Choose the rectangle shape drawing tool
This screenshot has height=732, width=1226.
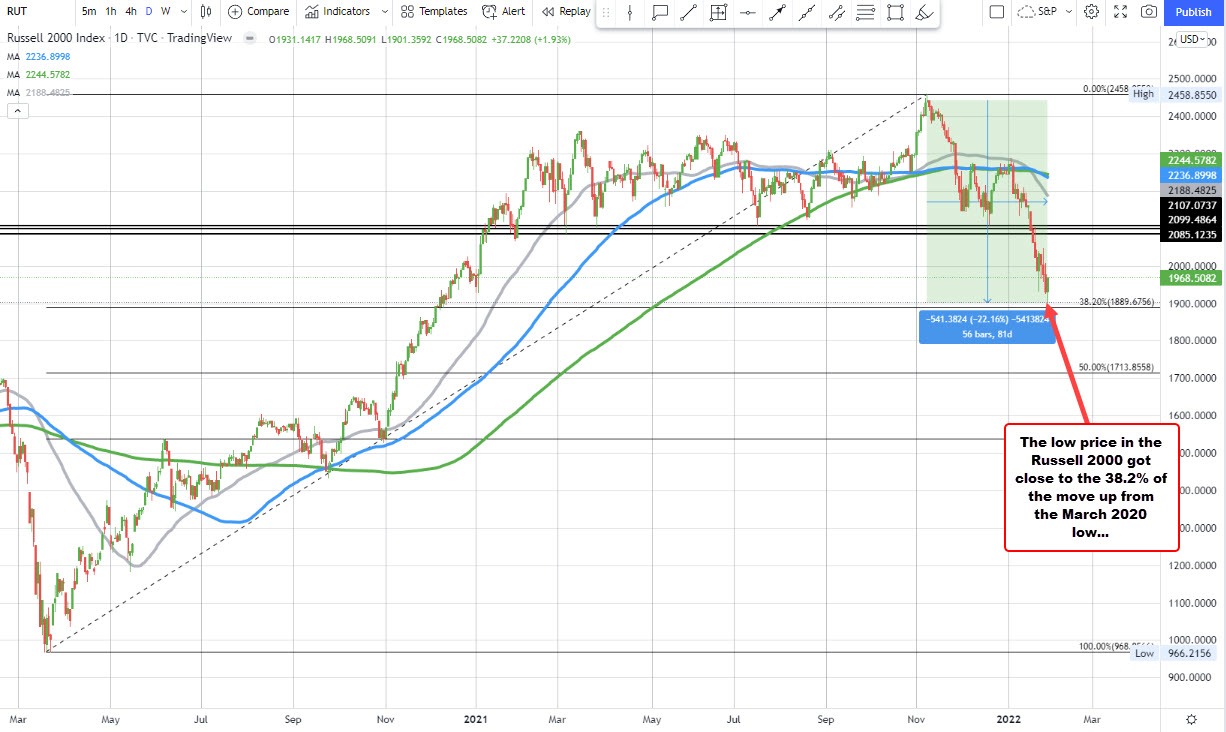pos(896,12)
